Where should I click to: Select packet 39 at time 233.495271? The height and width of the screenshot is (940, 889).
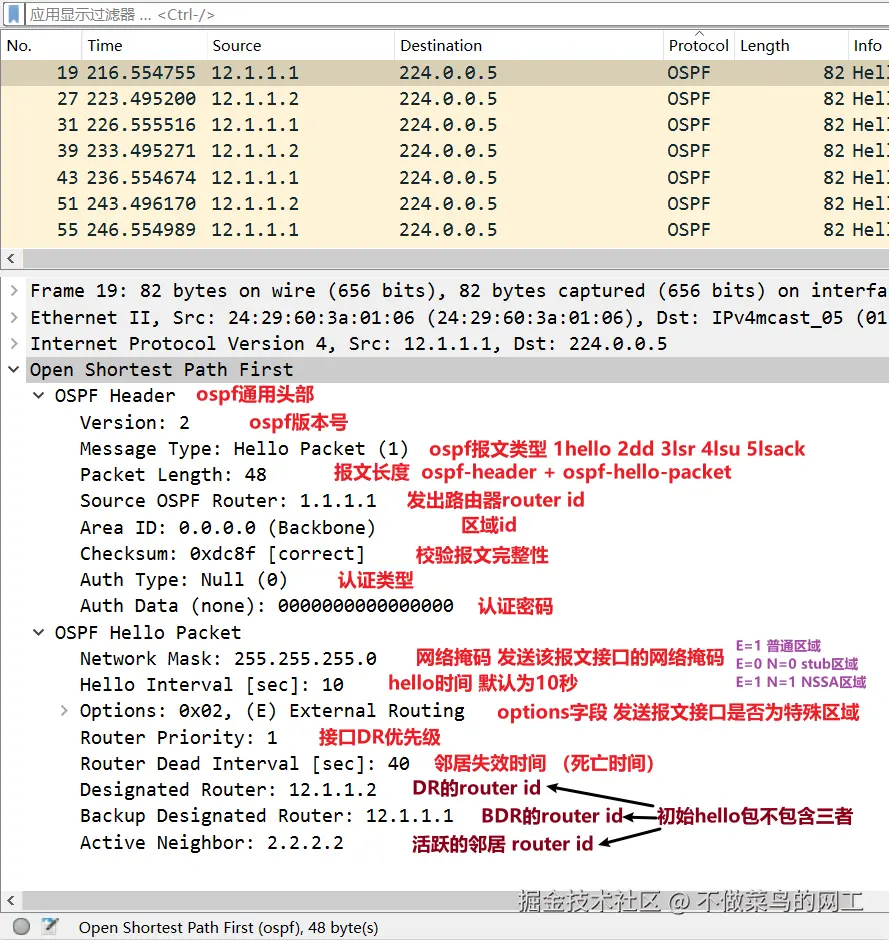445,150
